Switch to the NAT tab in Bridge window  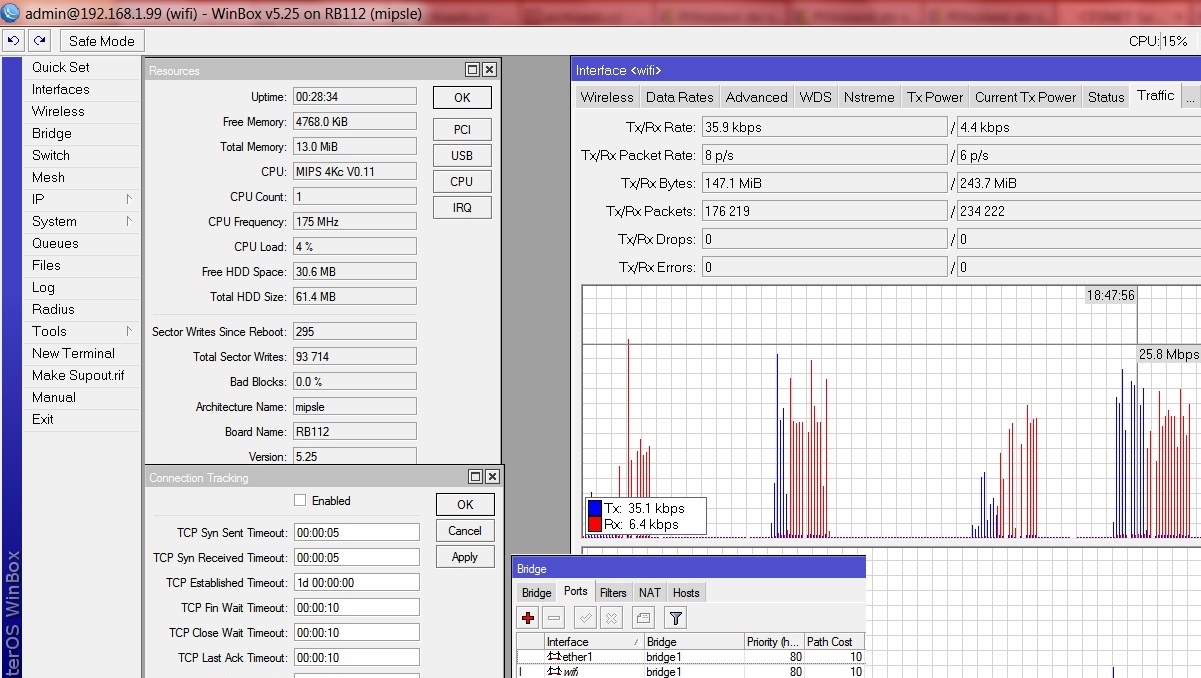(x=650, y=593)
